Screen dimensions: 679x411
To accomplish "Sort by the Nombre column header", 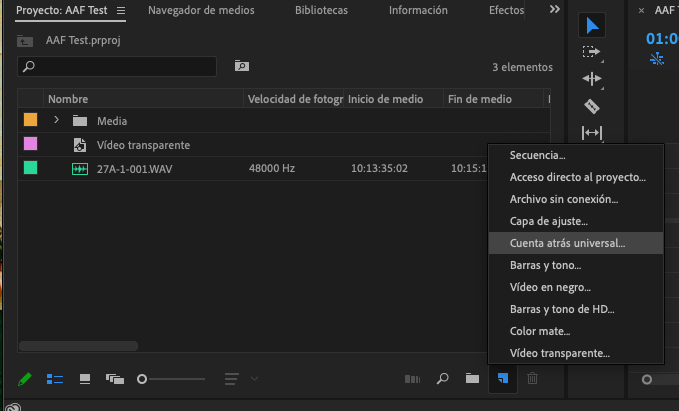I will point(143,99).
